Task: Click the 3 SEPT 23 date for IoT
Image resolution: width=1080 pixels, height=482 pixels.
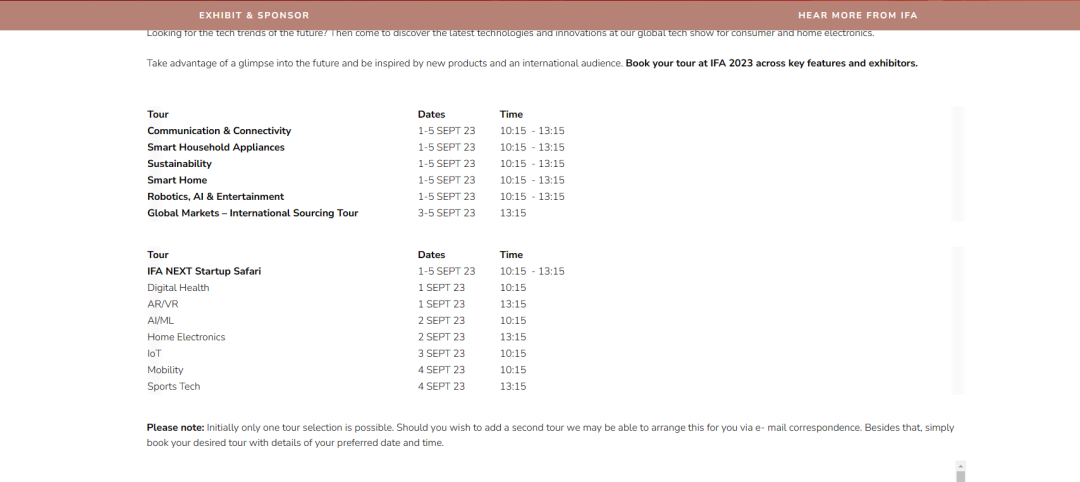Action: (x=442, y=354)
